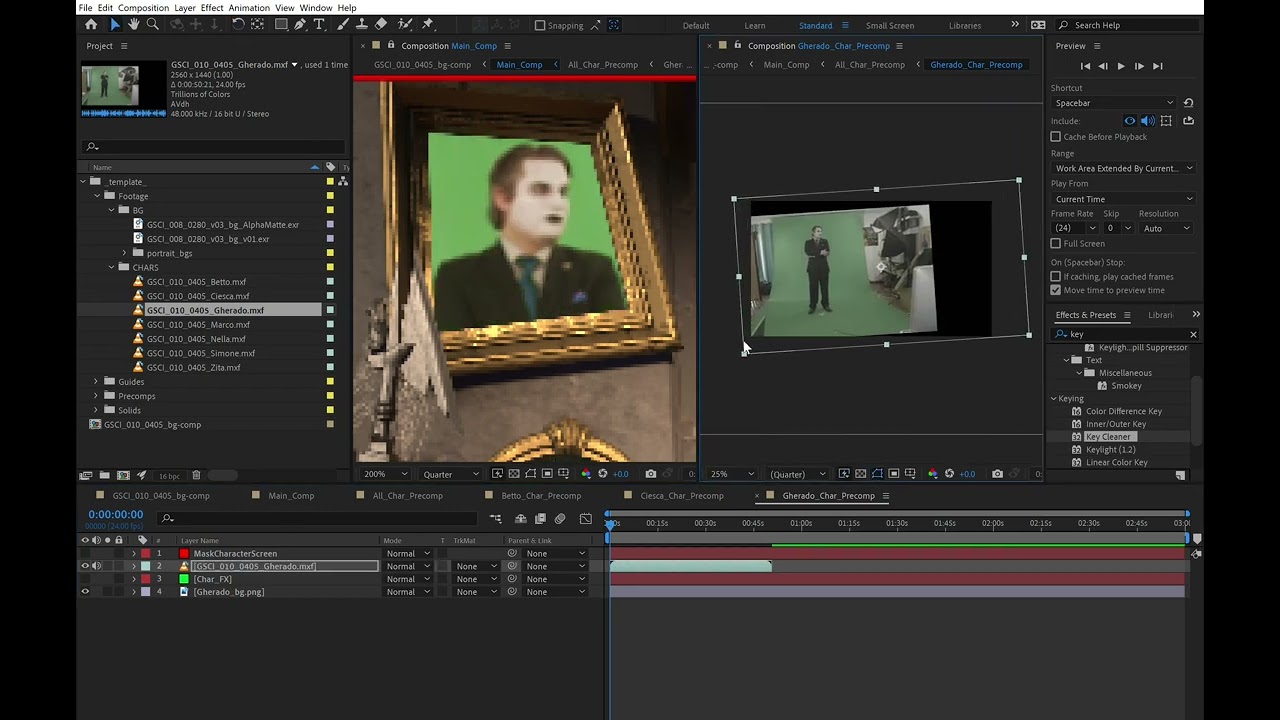Hide the Gherado_bg.png layer

tap(84, 592)
